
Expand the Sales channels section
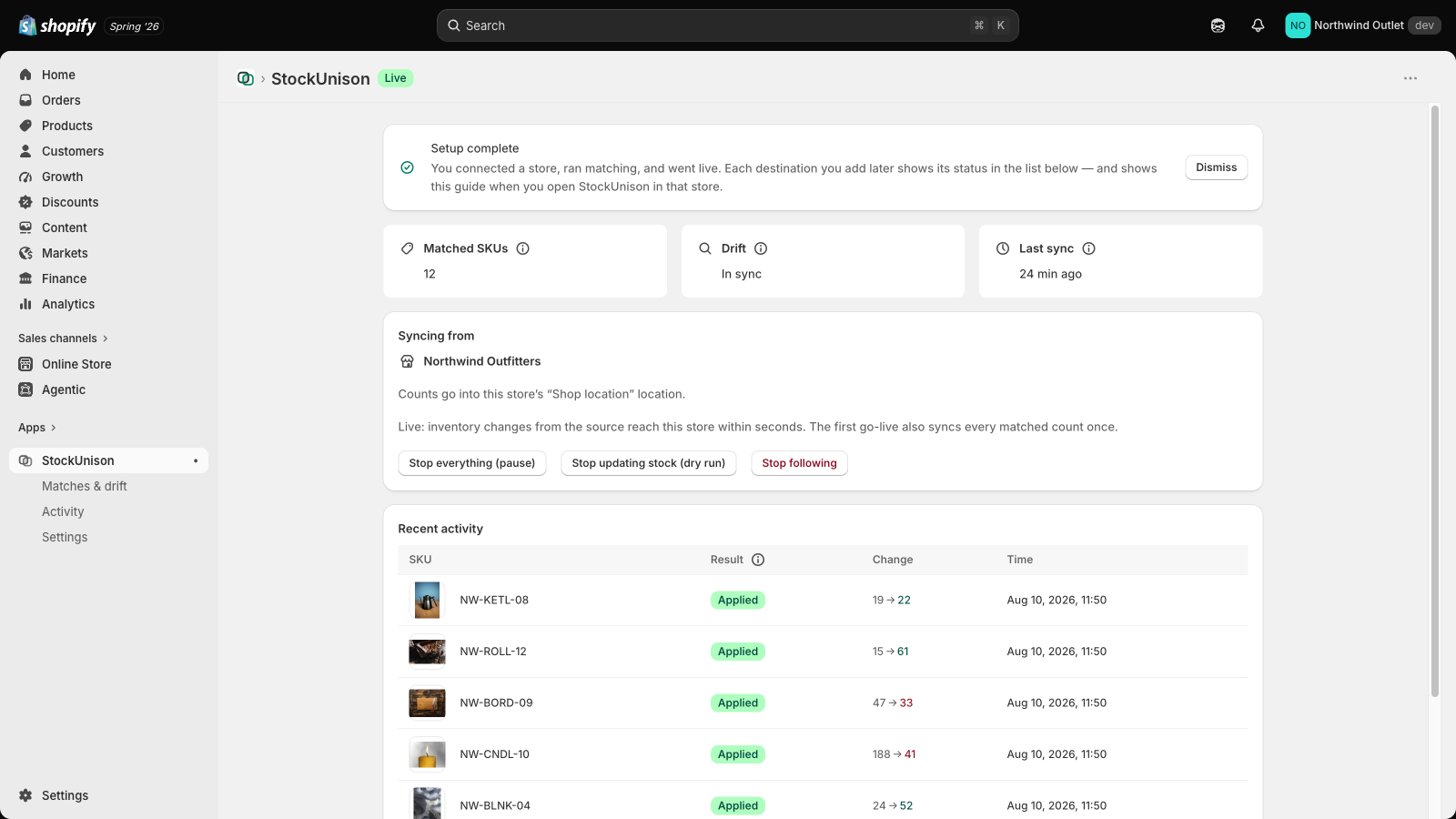click(63, 339)
